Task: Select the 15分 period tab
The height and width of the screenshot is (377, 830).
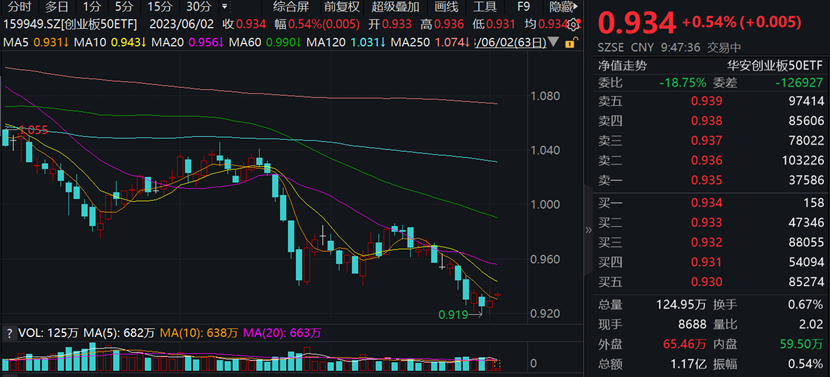Action: (x=159, y=7)
